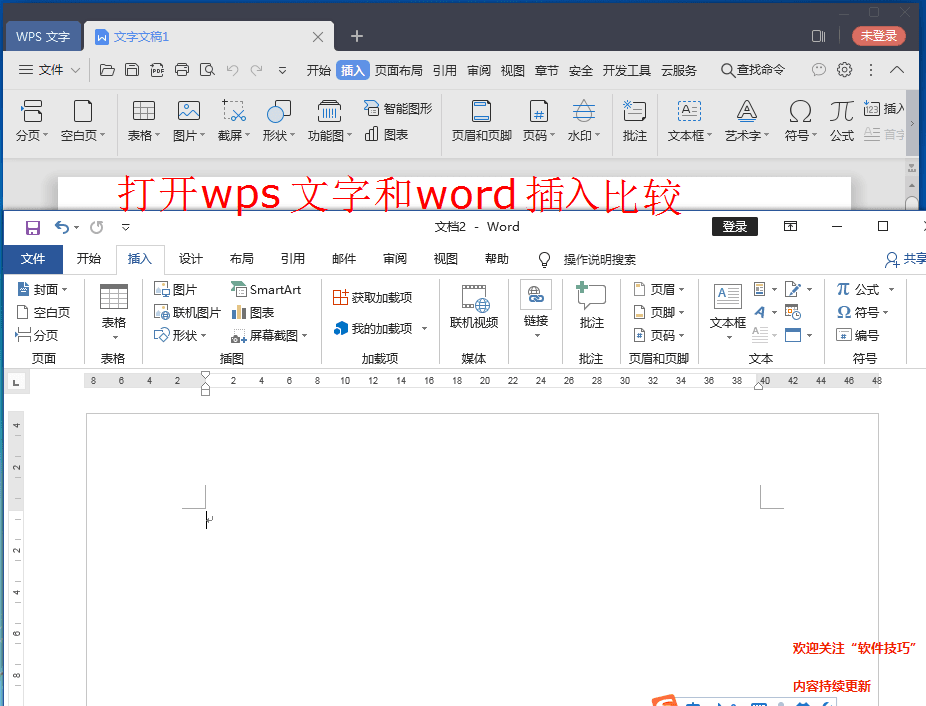Toggle Word ruler tab selector
The height and width of the screenshot is (706, 926).
pos(16,383)
